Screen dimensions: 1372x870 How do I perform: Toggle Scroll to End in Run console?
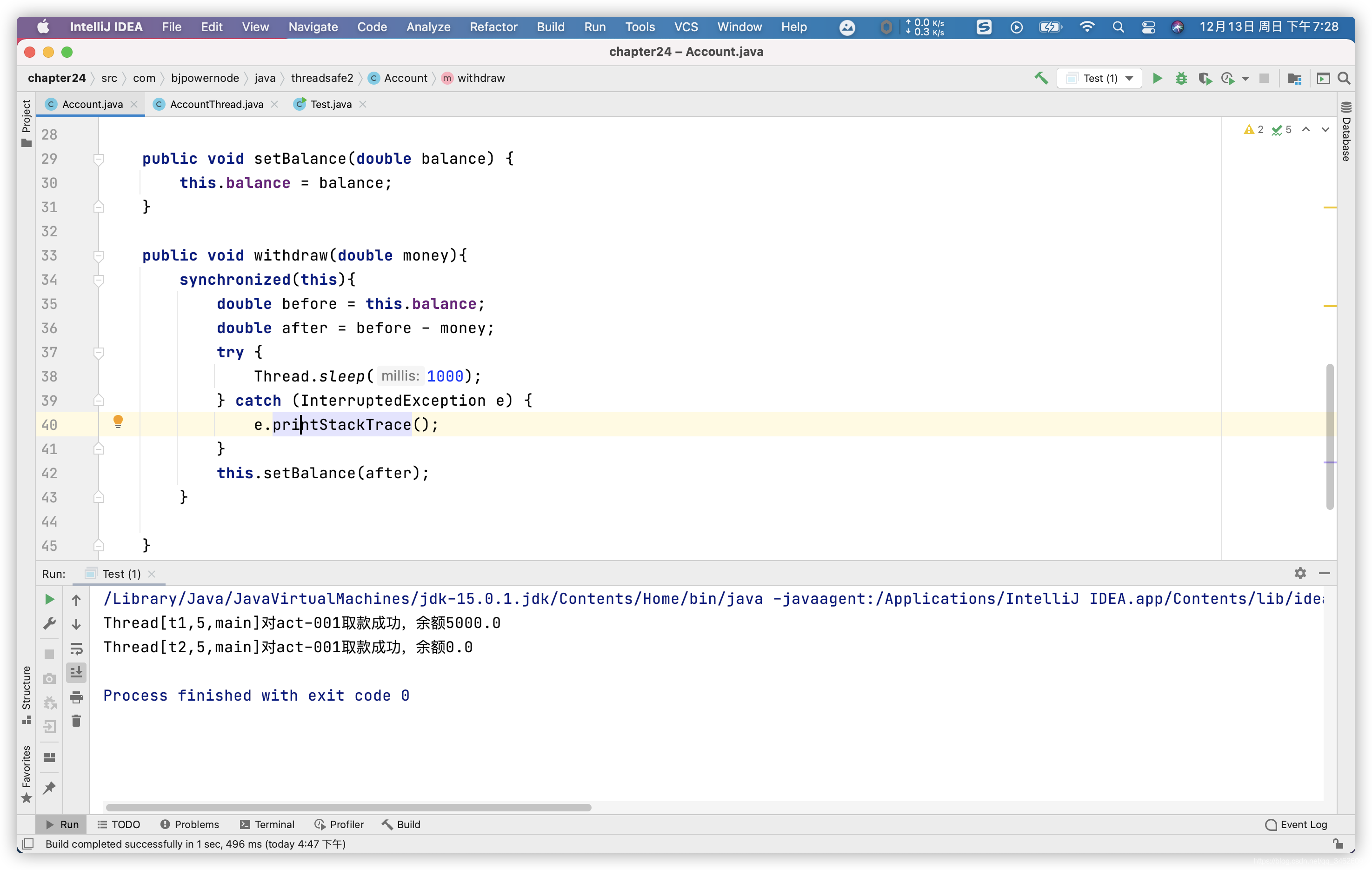tap(76, 673)
